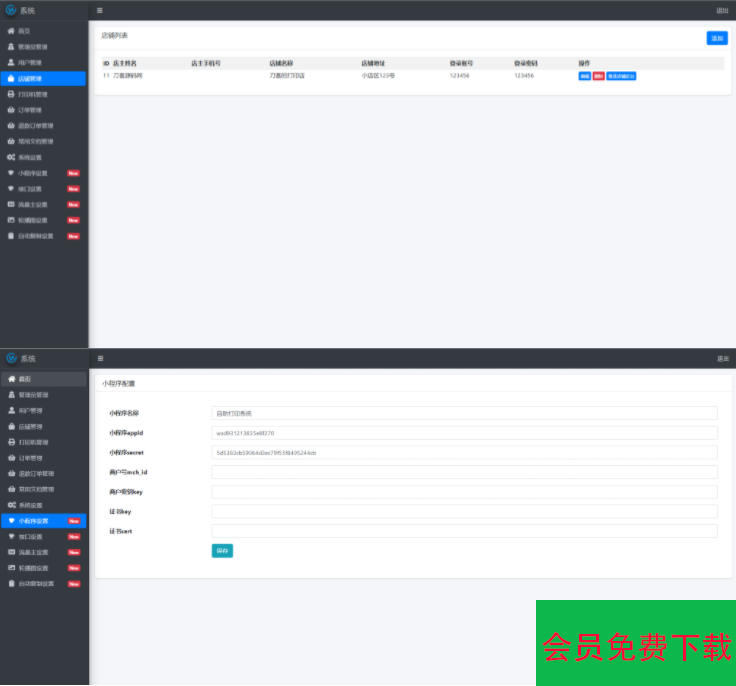The width and height of the screenshot is (736, 686).
Task: Click the 首页 home icon in the lower sidebar
Action: [x=11, y=379]
